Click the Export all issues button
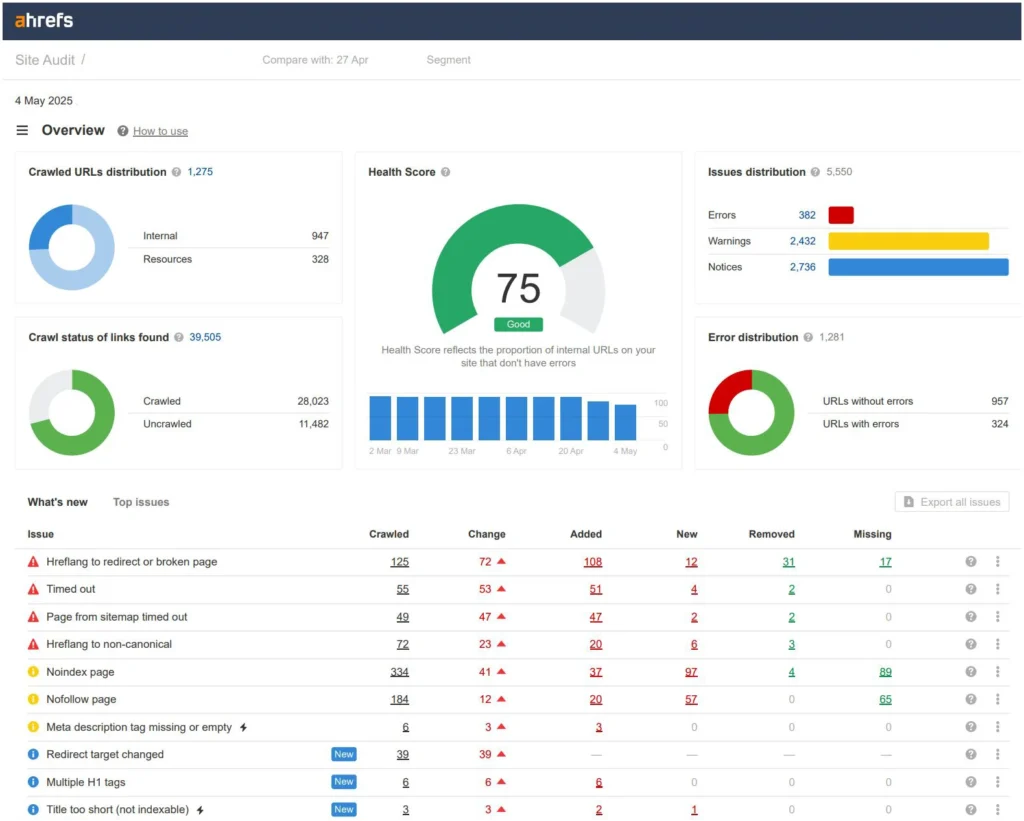The image size is (1024, 821). click(x=952, y=502)
